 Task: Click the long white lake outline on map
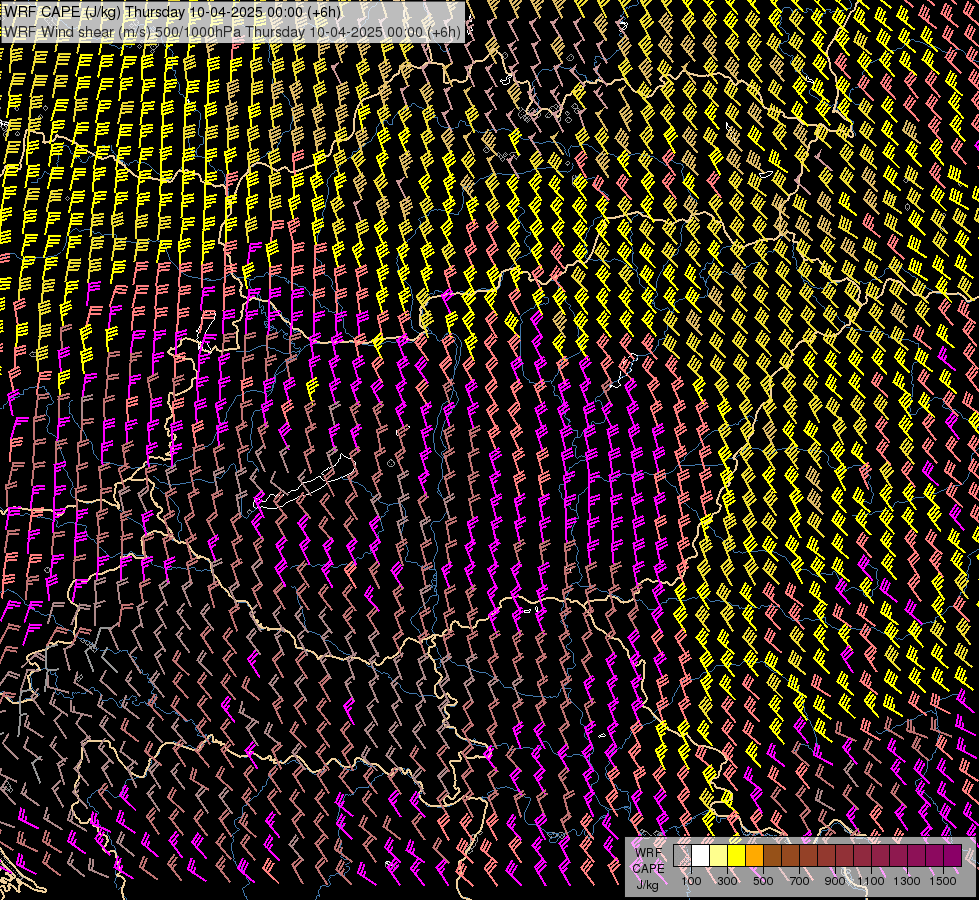click(303, 483)
